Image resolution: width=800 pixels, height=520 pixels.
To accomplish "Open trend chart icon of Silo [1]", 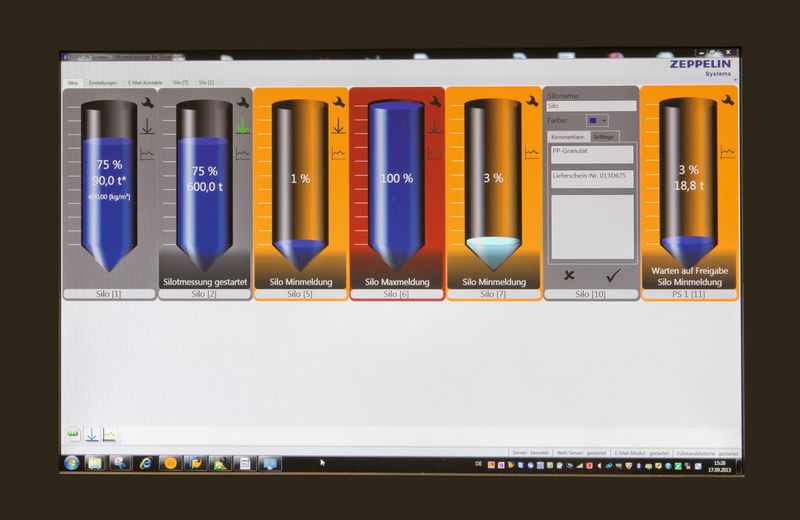I will (x=147, y=153).
